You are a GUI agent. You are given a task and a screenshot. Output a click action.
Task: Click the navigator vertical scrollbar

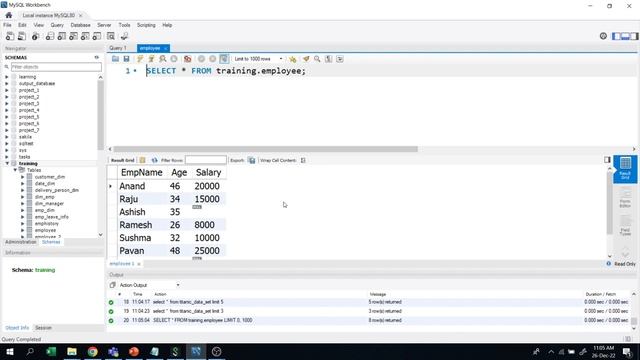click(x=100, y=115)
